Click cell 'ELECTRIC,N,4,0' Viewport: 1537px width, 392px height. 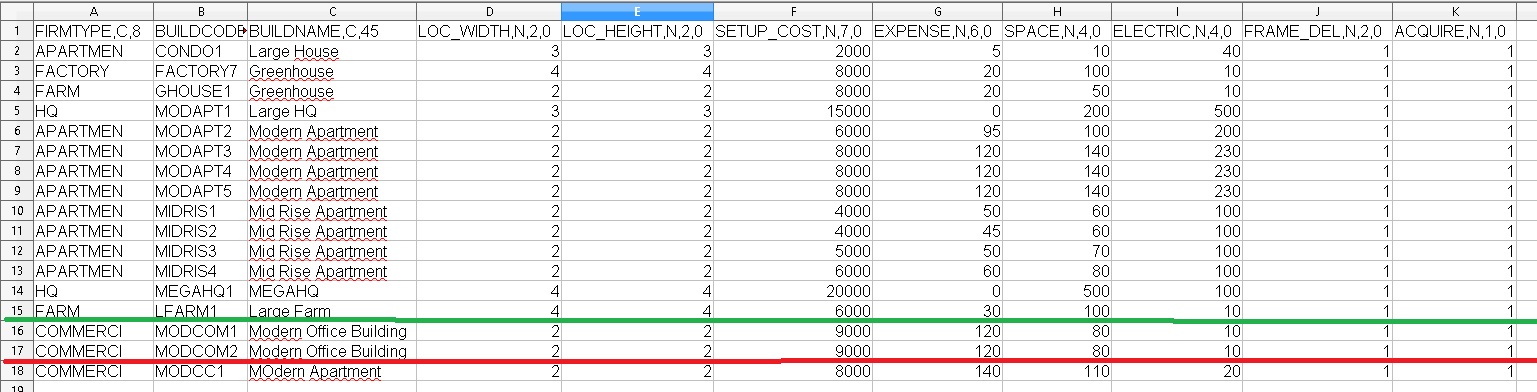[x=1176, y=31]
